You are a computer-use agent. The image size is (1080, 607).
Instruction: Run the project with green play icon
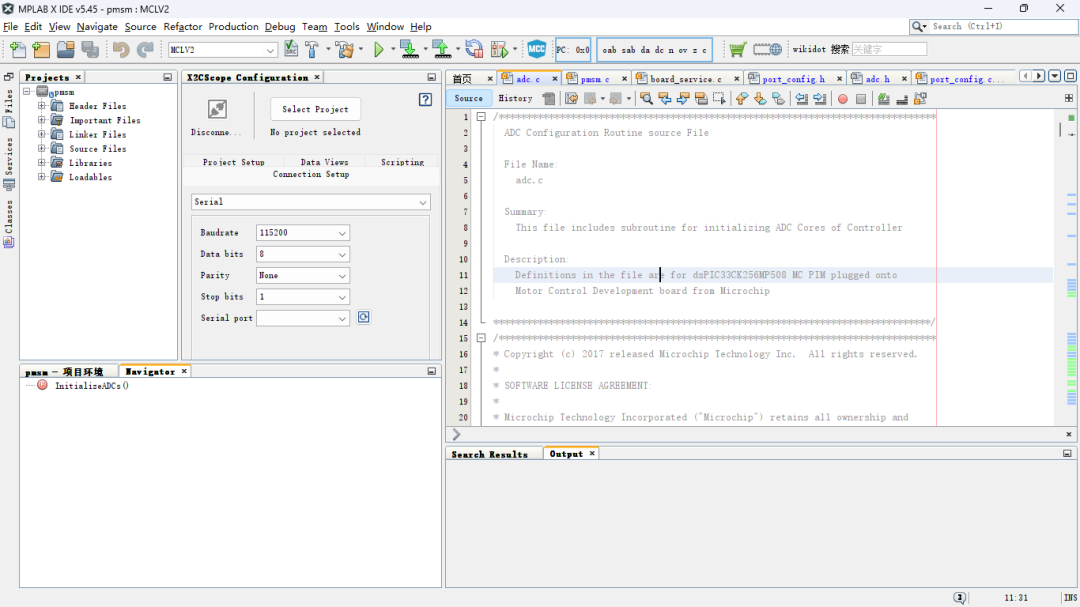pyautogui.click(x=378, y=50)
